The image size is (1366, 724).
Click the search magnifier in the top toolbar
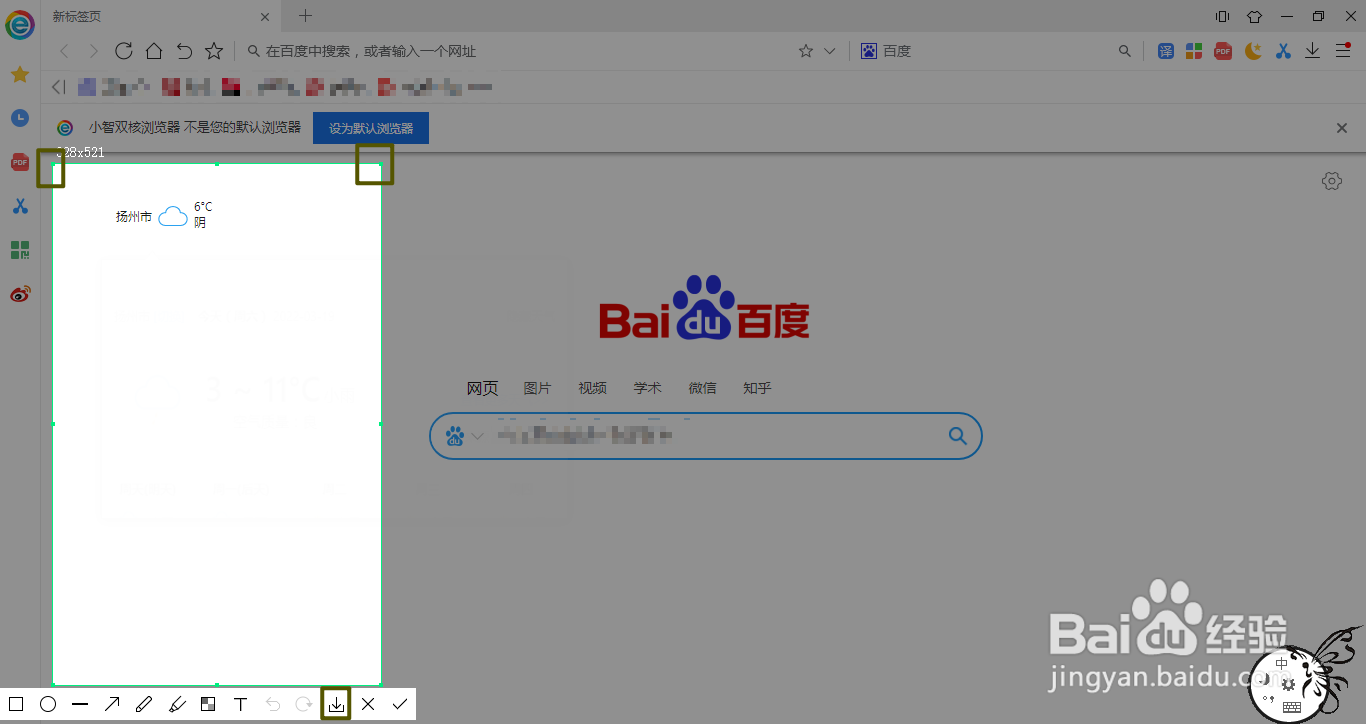coord(1125,51)
